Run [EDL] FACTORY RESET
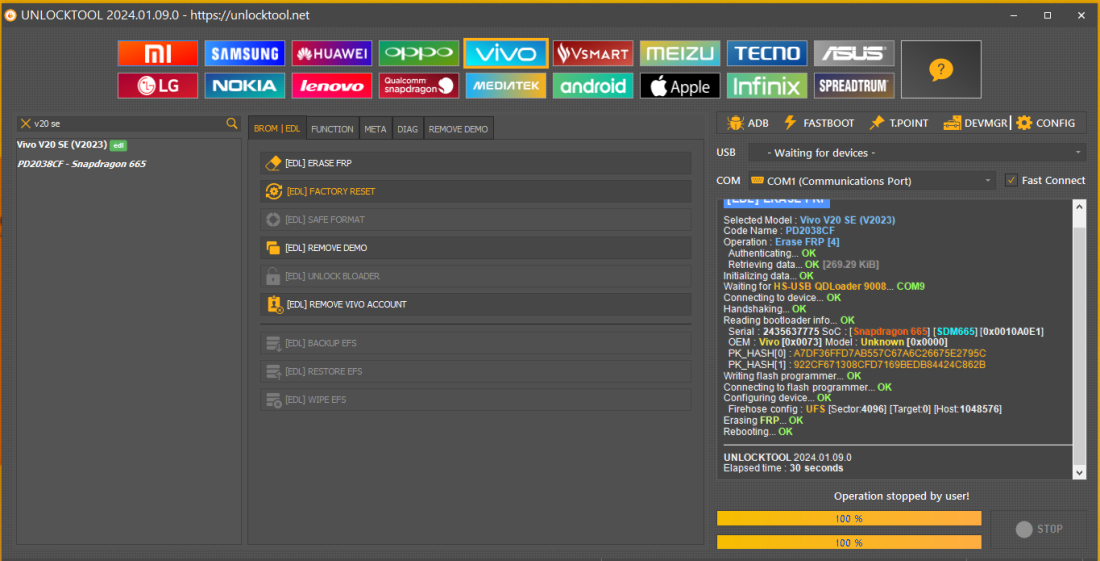The image size is (1100, 561). [476, 191]
